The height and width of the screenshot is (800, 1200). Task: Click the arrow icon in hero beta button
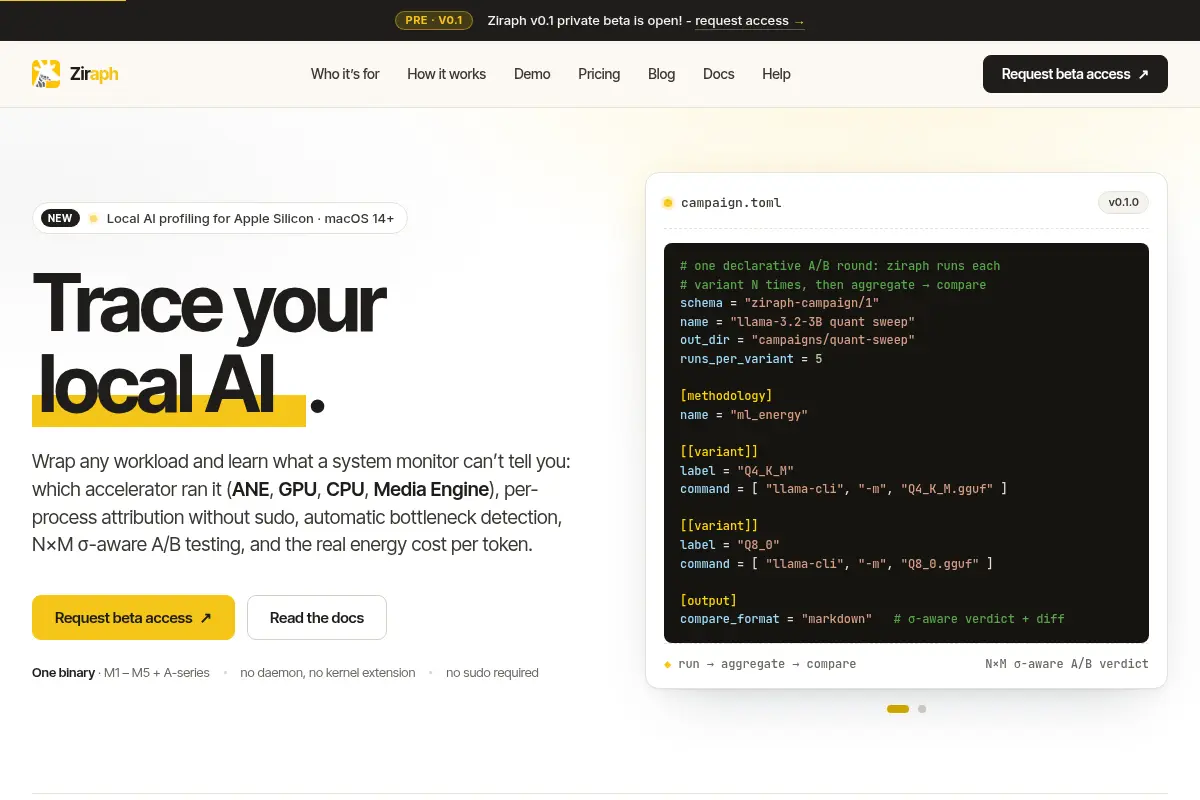coord(206,618)
